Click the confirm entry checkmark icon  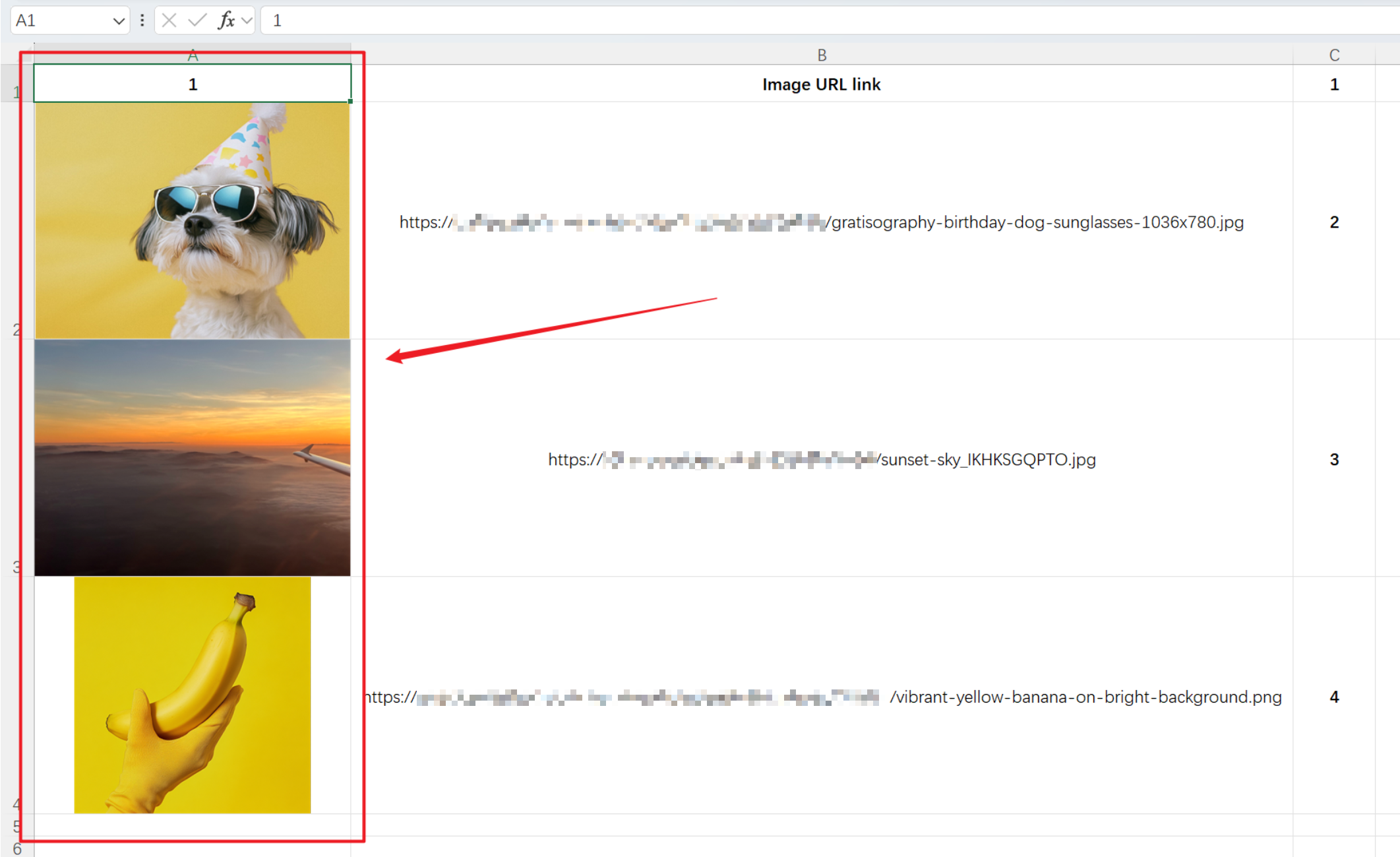coord(197,20)
